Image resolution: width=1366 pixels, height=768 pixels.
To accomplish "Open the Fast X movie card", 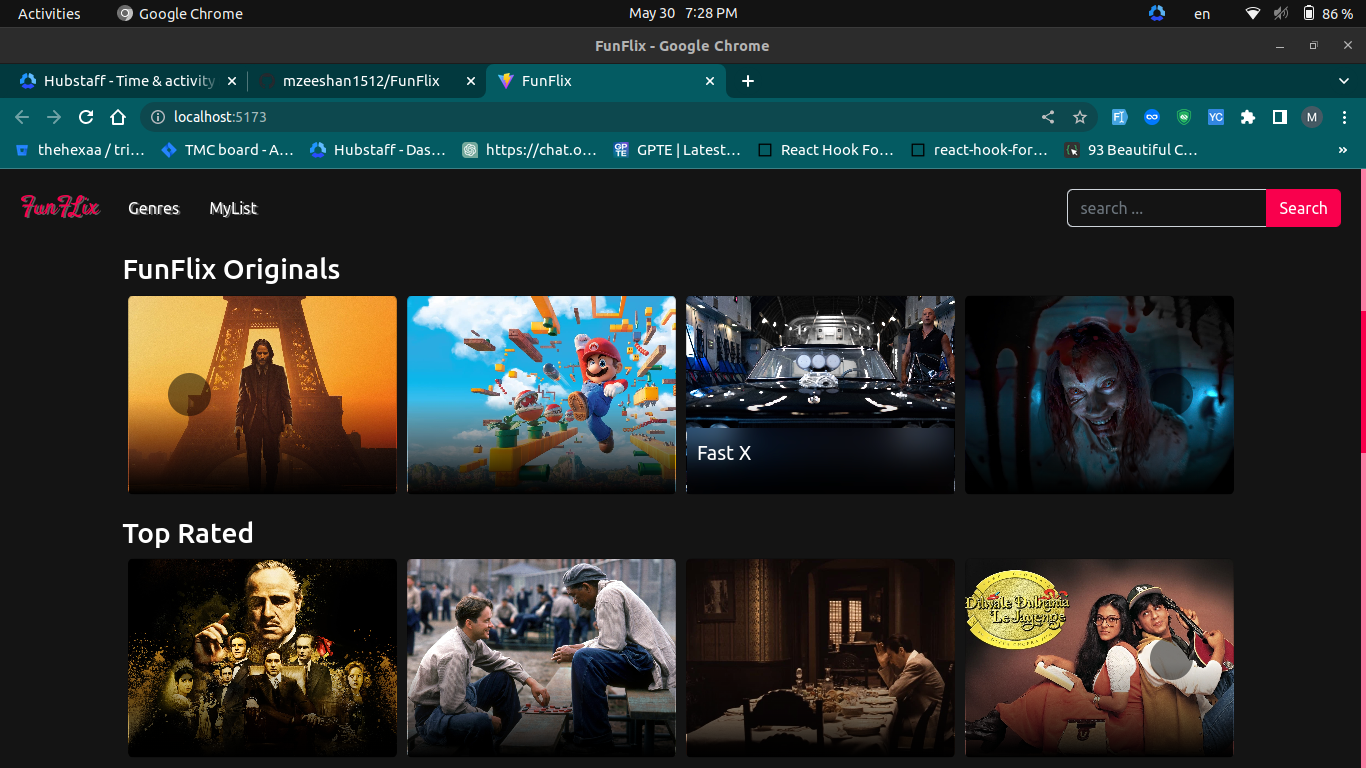I will [x=820, y=394].
